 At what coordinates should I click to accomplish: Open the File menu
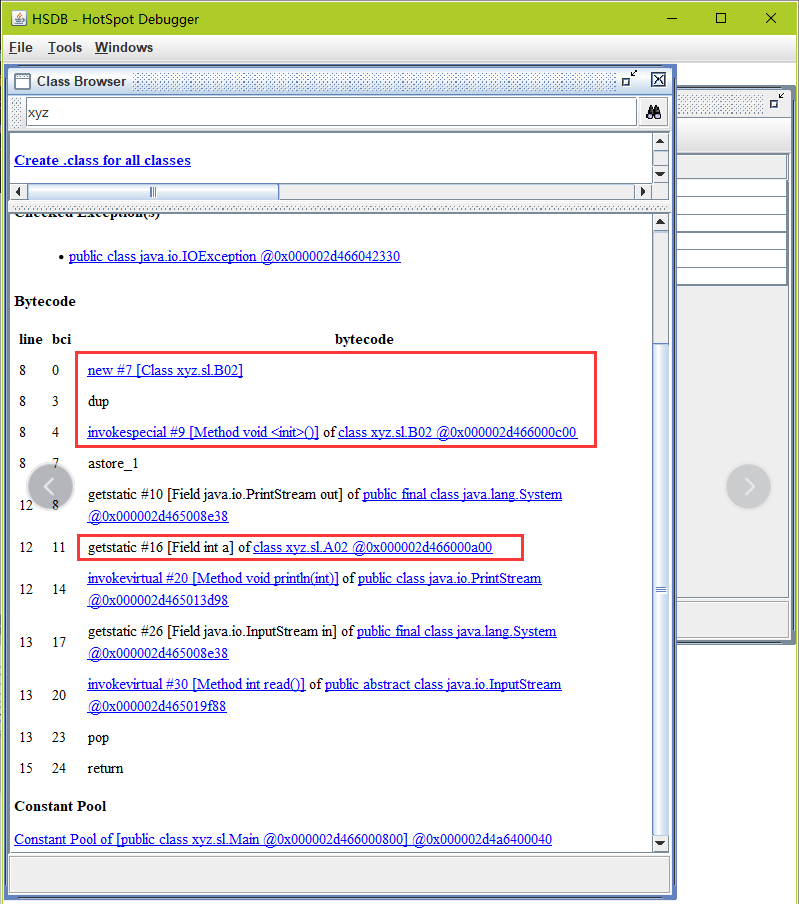21,47
